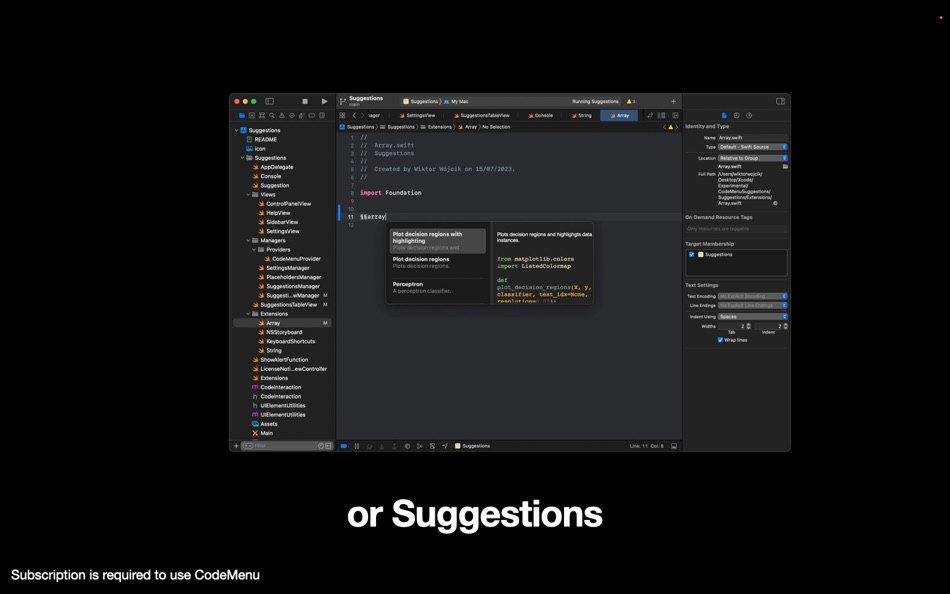Toggle the debug area show/hide button
Screen dimensions: 950x594
pyautogui.click(x=674, y=446)
